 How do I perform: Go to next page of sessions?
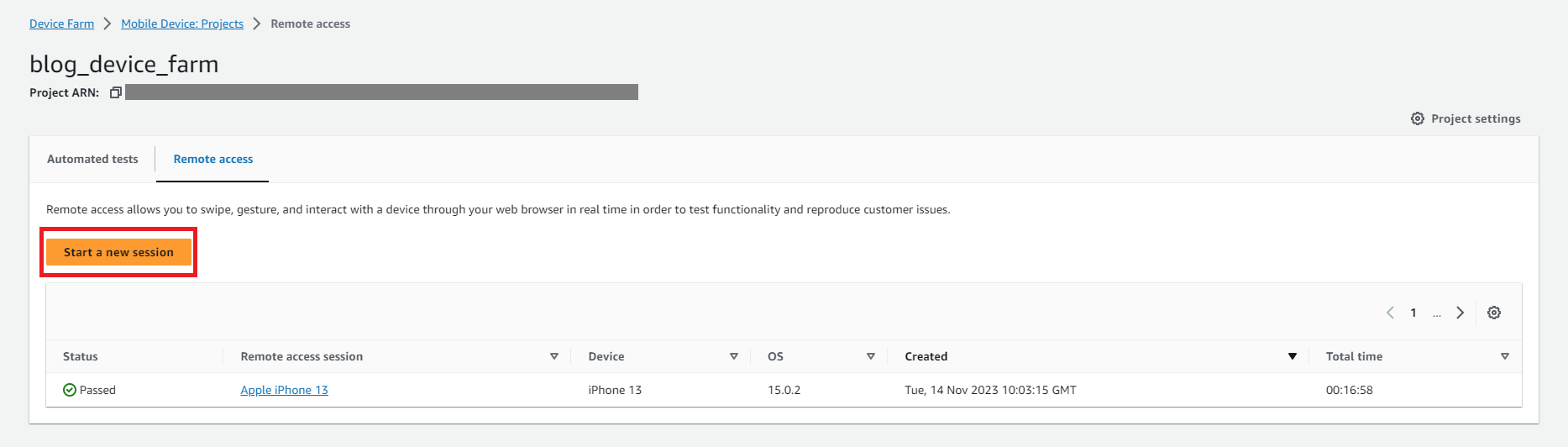pos(1460,313)
